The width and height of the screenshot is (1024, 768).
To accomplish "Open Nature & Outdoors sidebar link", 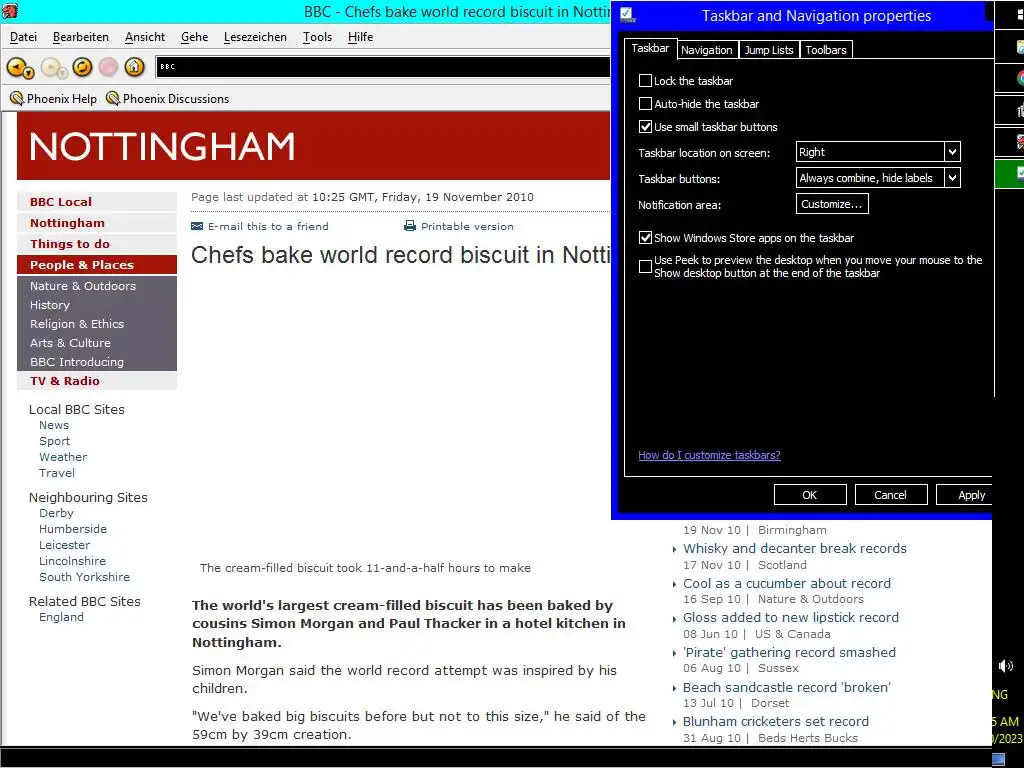I will (83, 286).
